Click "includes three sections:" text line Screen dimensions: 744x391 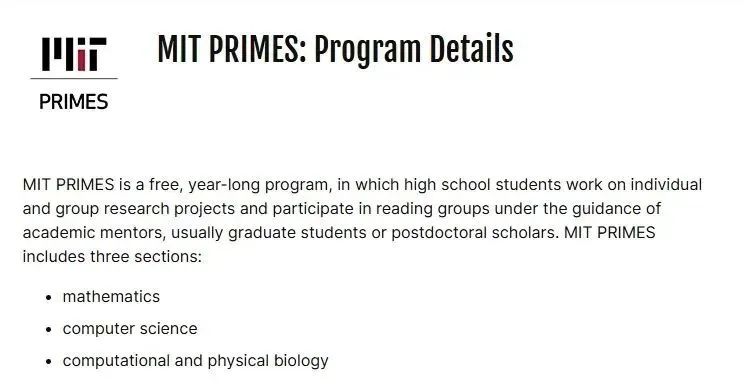point(112,257)
